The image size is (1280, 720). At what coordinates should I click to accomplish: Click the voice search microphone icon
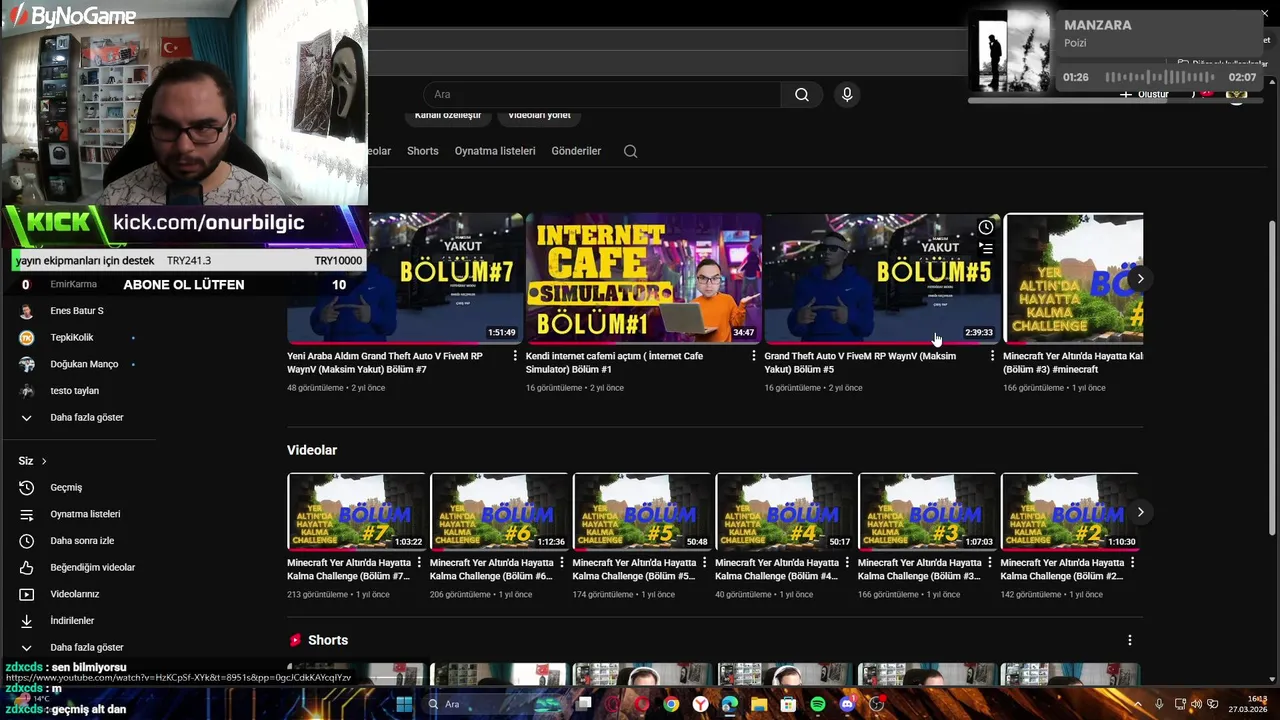[x=847, y=95]
